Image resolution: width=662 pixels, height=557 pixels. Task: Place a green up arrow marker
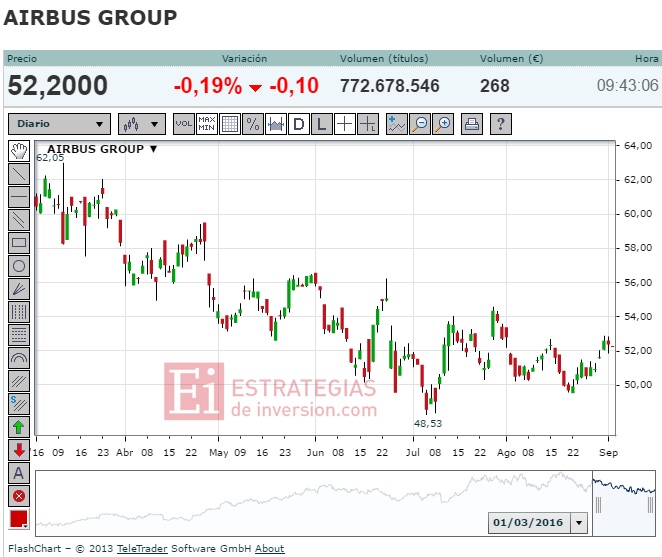[x=19, y=427]
